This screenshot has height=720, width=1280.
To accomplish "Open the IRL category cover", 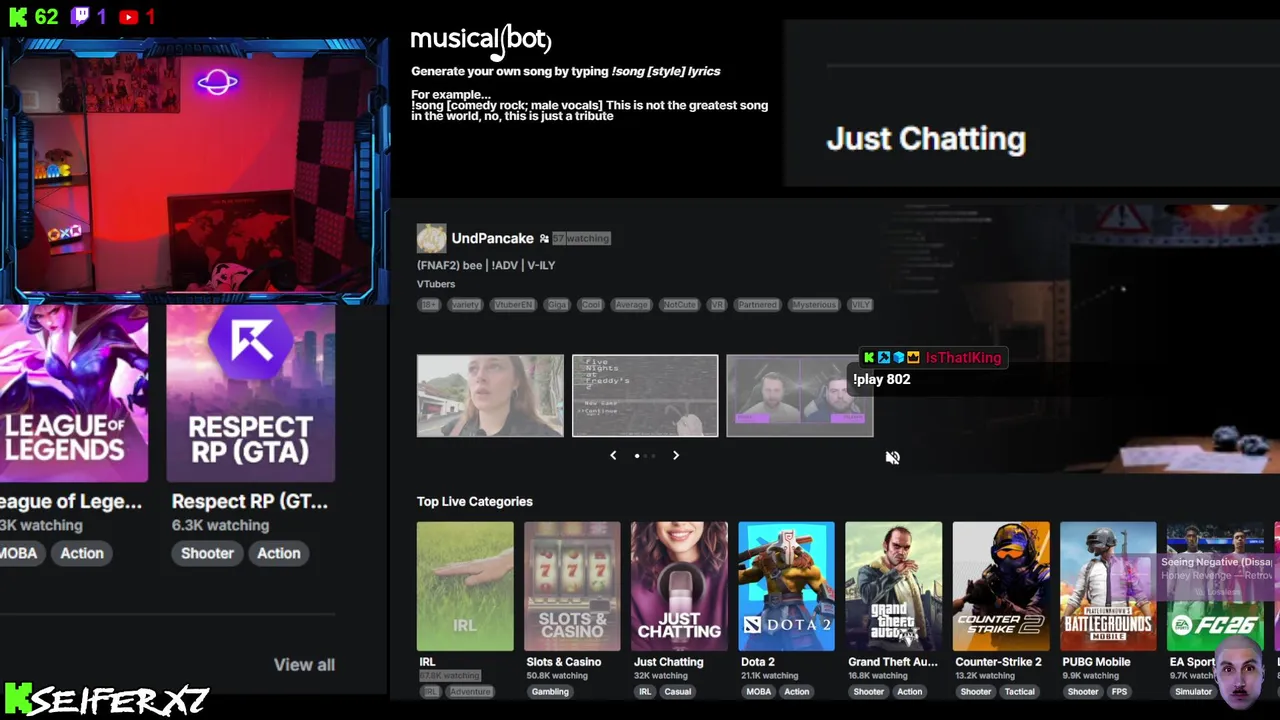I will pos(465,586).
